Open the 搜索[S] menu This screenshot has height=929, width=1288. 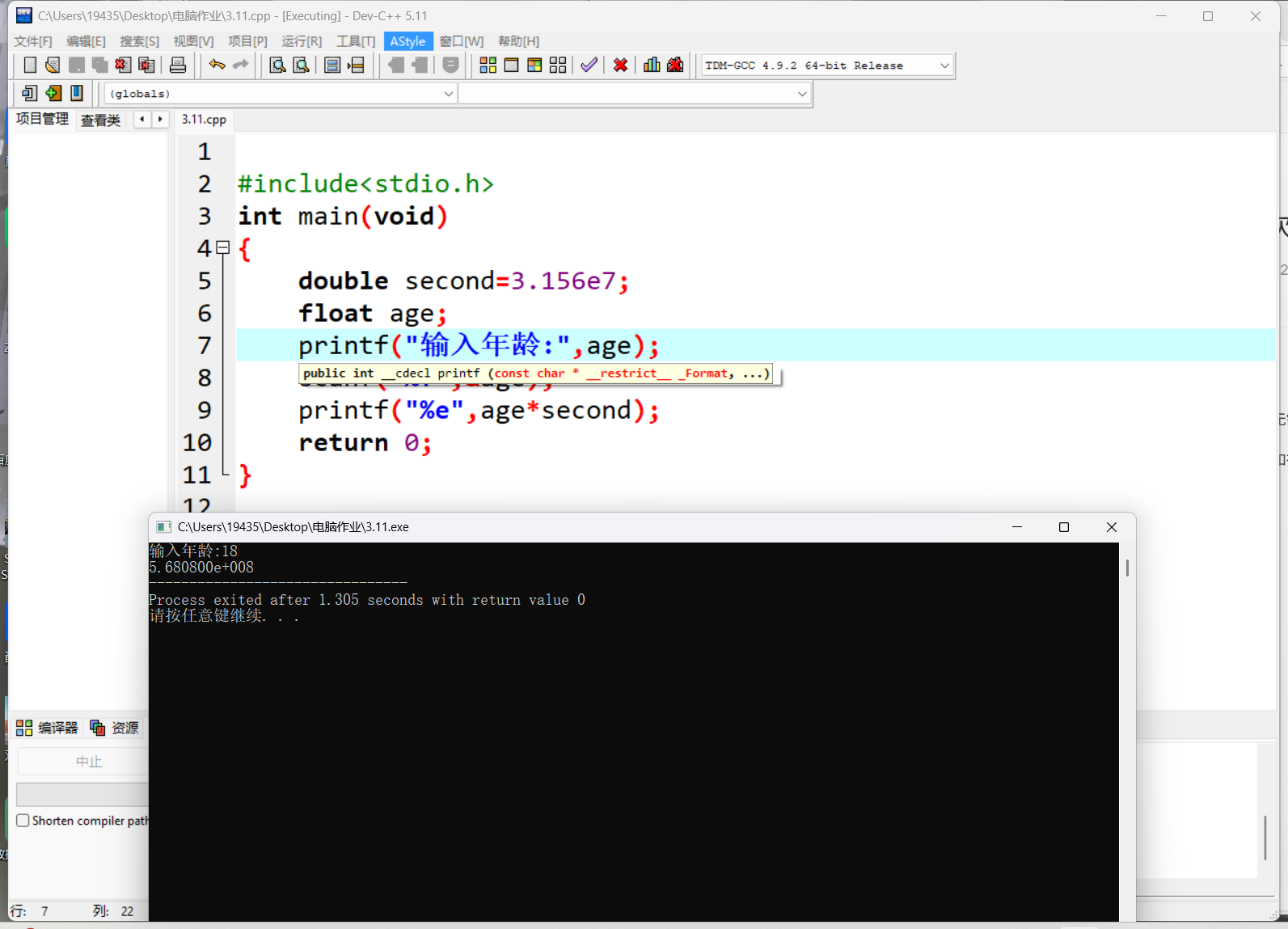(x=140, y=41)
